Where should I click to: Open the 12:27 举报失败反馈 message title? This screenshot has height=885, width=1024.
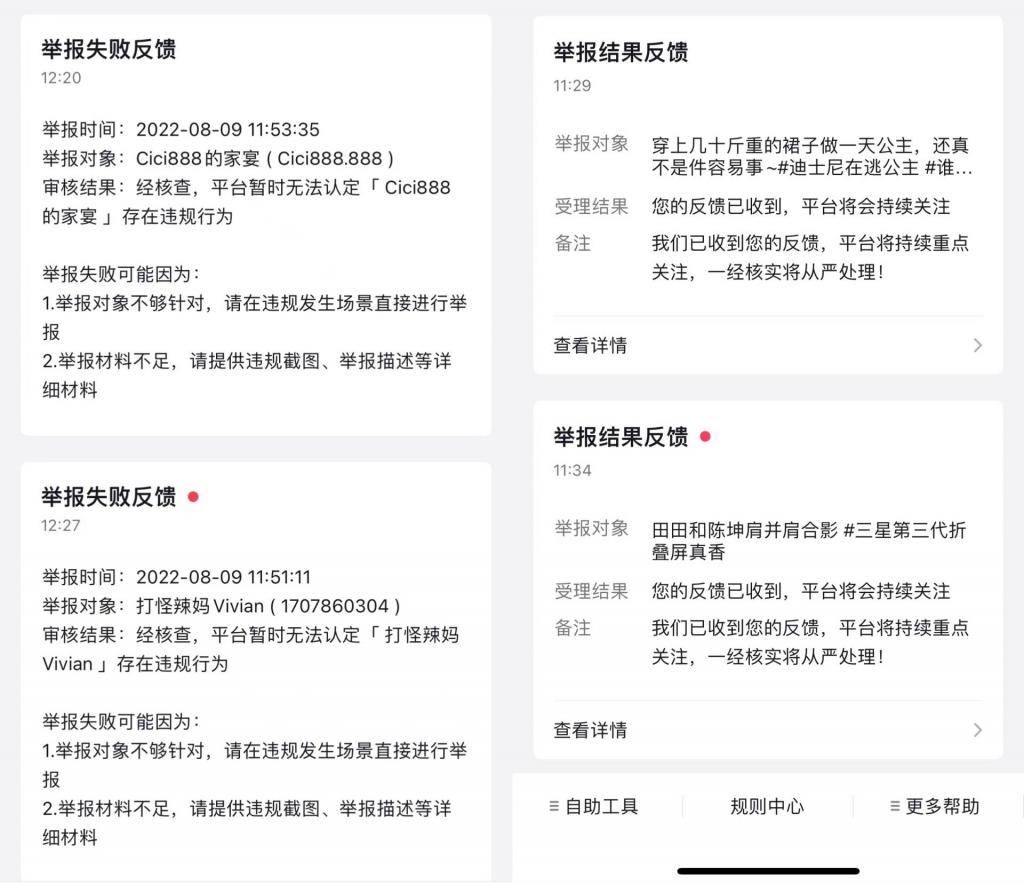coord(109,497)
